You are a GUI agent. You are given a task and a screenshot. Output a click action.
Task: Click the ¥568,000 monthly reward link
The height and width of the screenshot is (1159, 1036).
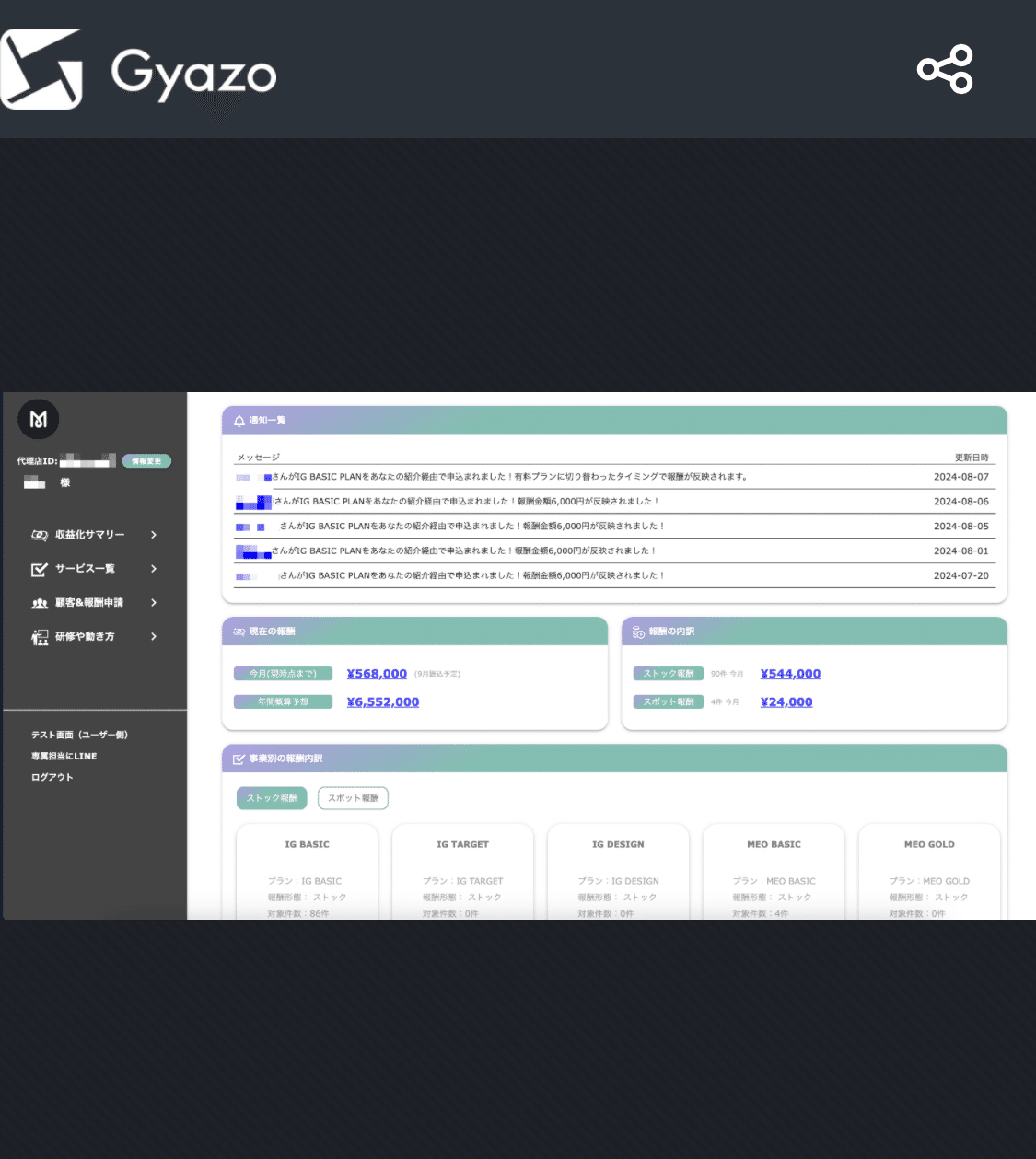tap(377, 674)
